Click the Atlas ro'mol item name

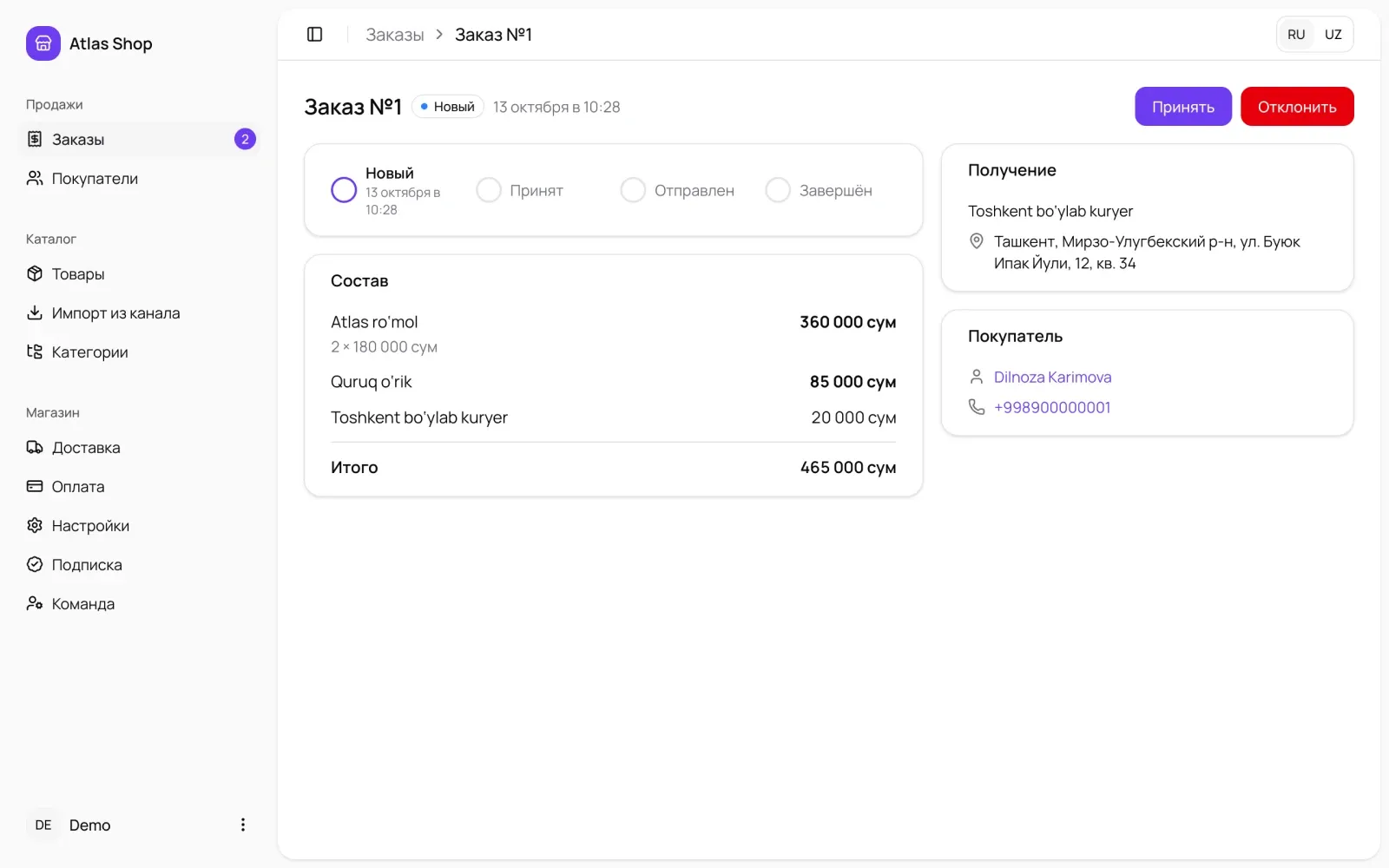click(x=374, y=322)
